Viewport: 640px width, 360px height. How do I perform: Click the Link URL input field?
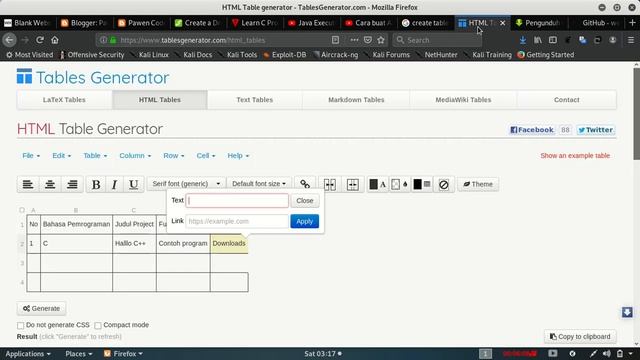point(237,221)
